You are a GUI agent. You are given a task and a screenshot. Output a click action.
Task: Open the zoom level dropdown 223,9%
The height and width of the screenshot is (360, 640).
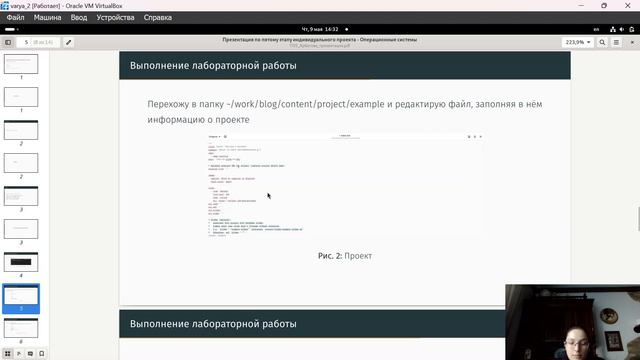(x=578, y=42)
